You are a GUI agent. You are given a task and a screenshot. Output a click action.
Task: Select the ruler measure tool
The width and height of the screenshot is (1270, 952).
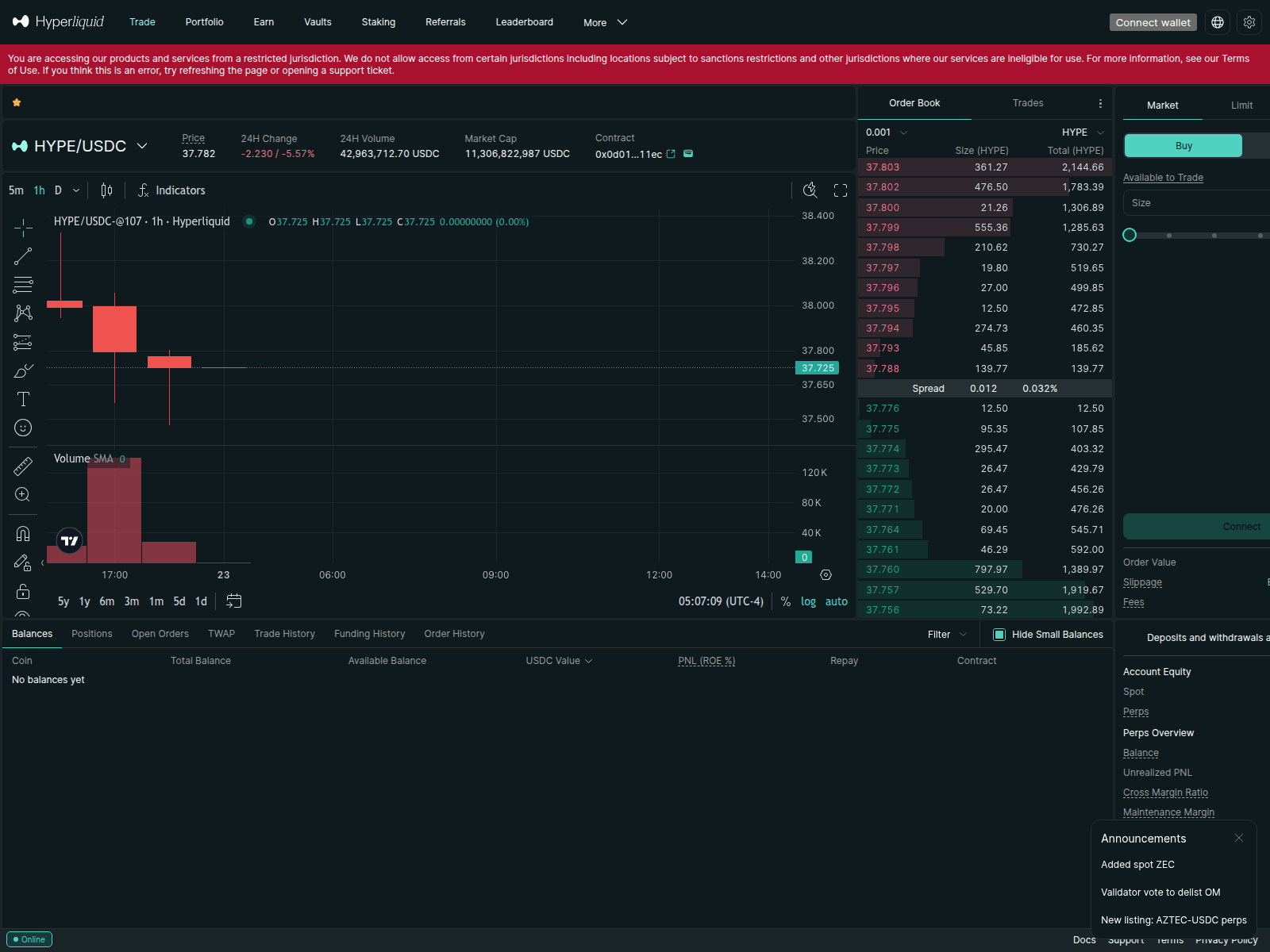click(x=23, y=466)
